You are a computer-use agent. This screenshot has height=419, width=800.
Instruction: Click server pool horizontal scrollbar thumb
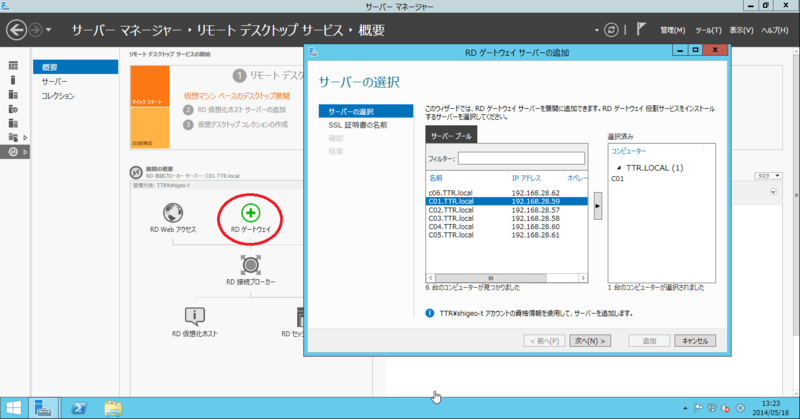[490, 278]
